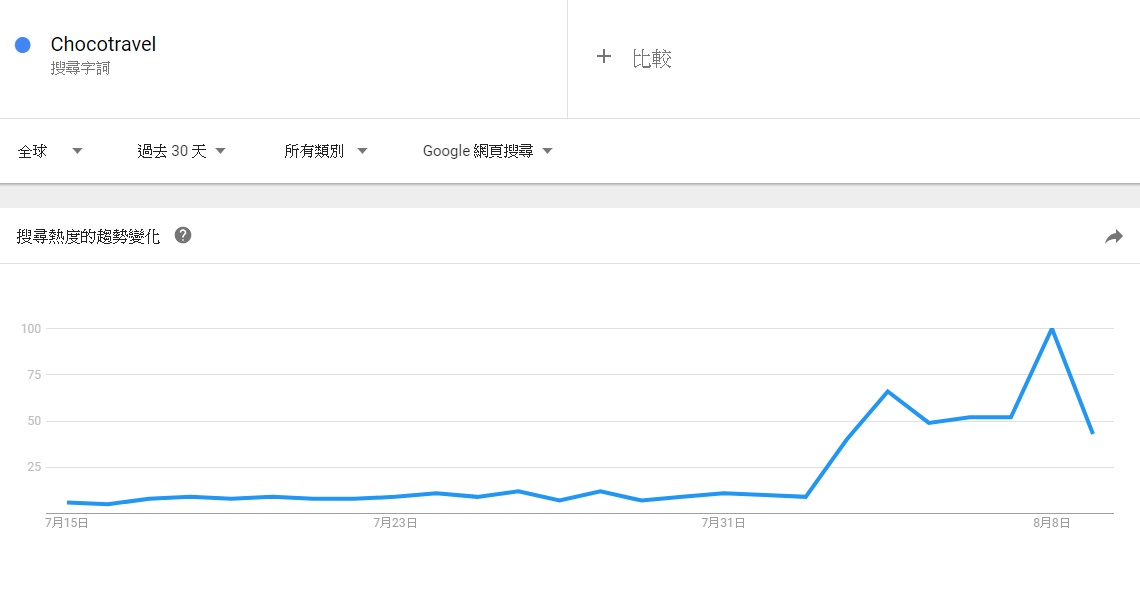Click the arrow next to 所有類別
Image resolution: width=1140 pixels, height=589 pixels.
[362, 151]
